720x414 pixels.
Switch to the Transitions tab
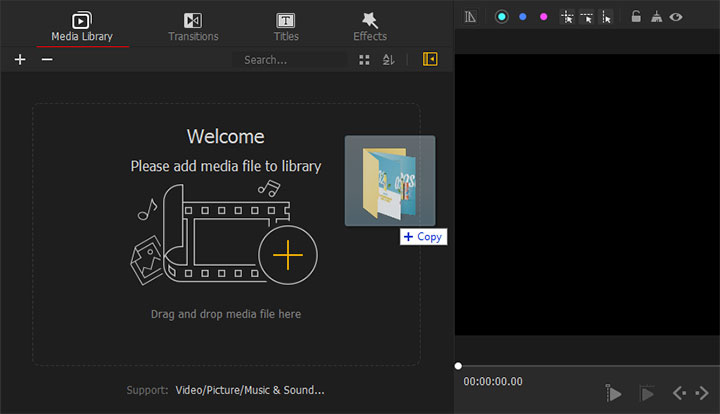click(194, 27)
